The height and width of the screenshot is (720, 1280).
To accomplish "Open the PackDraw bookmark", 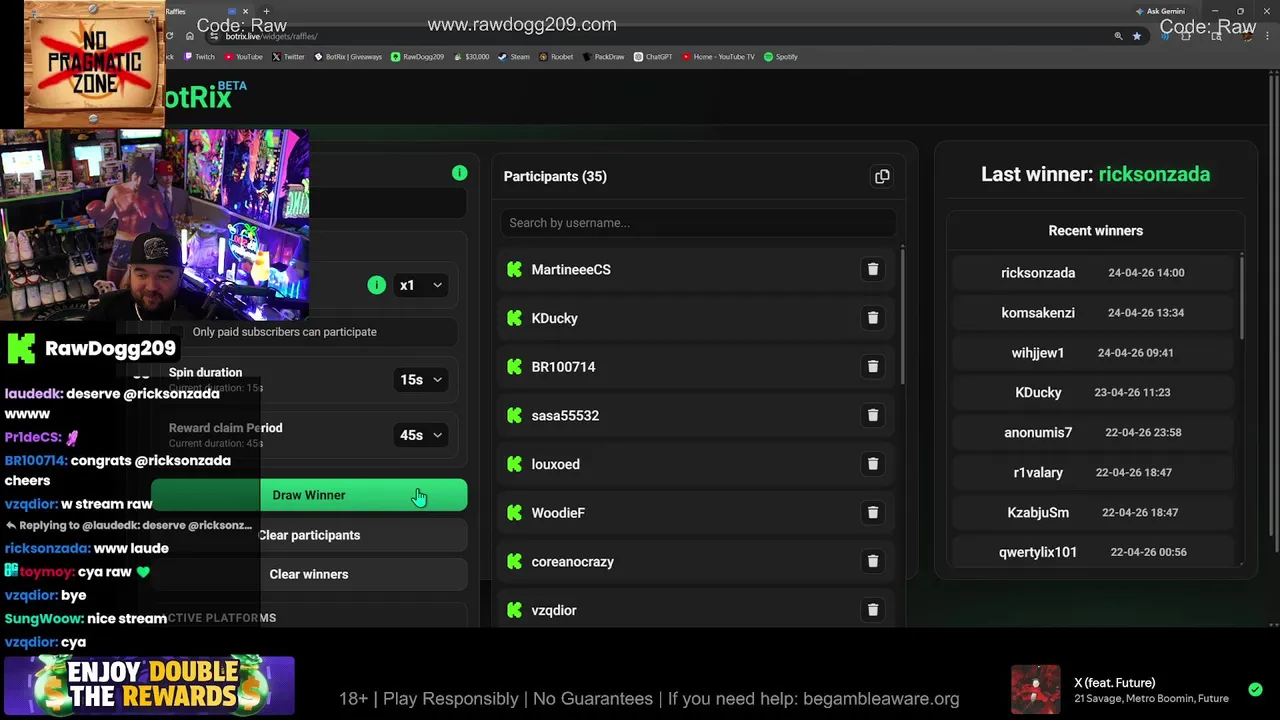I will [604, 57].
